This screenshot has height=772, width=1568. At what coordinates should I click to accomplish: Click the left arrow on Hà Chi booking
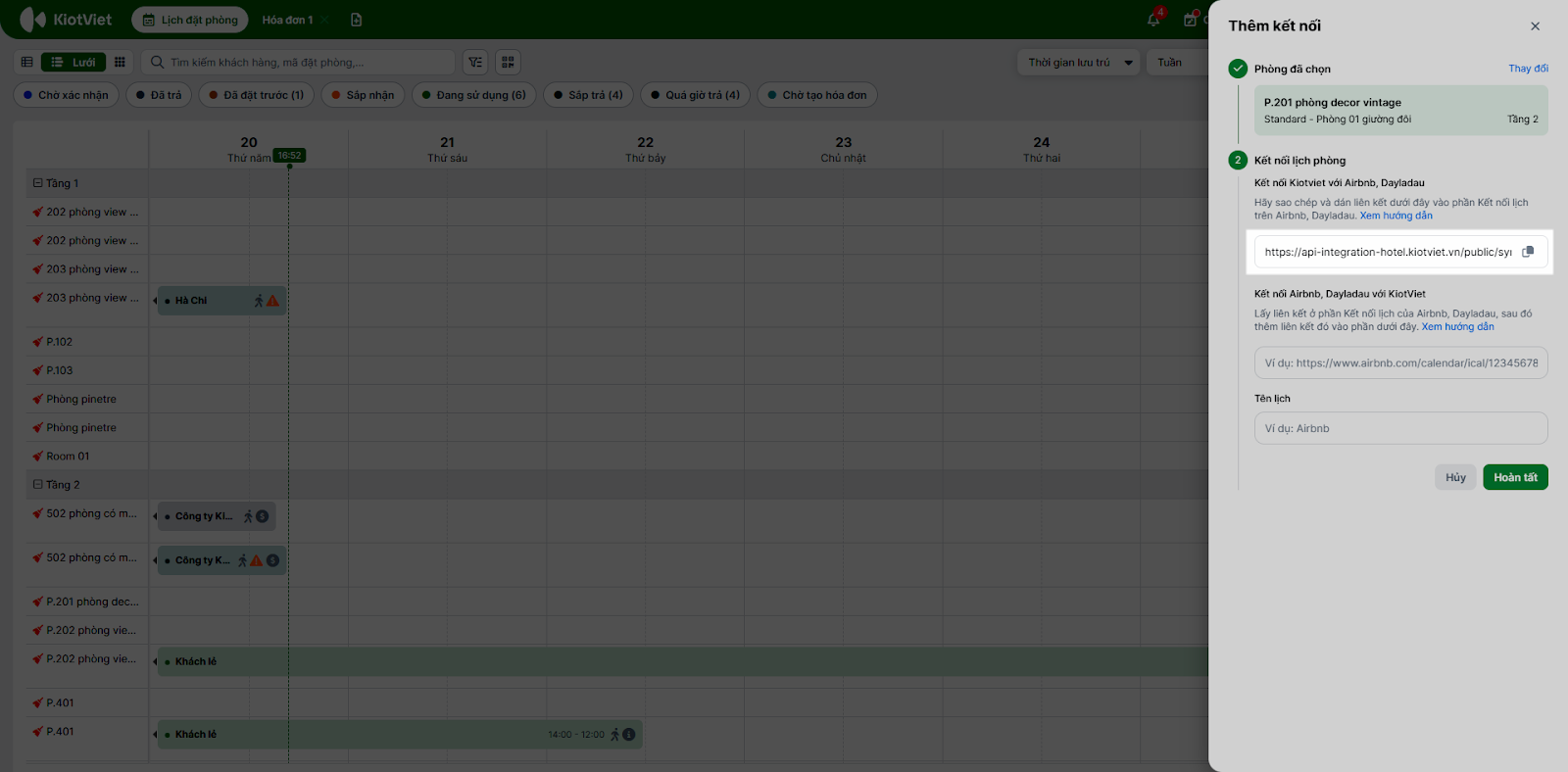click(155, 301)
